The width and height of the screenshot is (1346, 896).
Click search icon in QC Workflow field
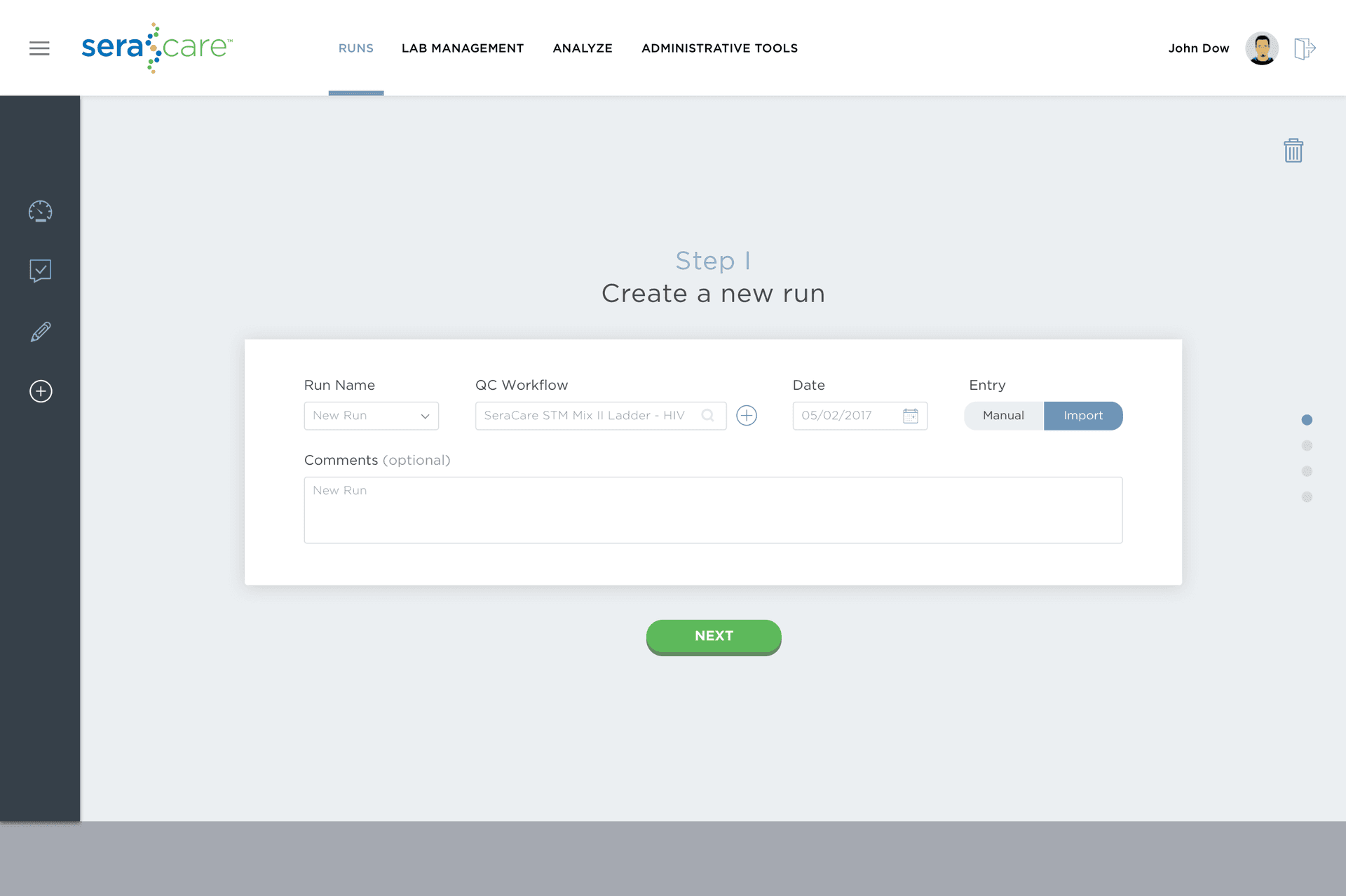click(x=708, y=416)
